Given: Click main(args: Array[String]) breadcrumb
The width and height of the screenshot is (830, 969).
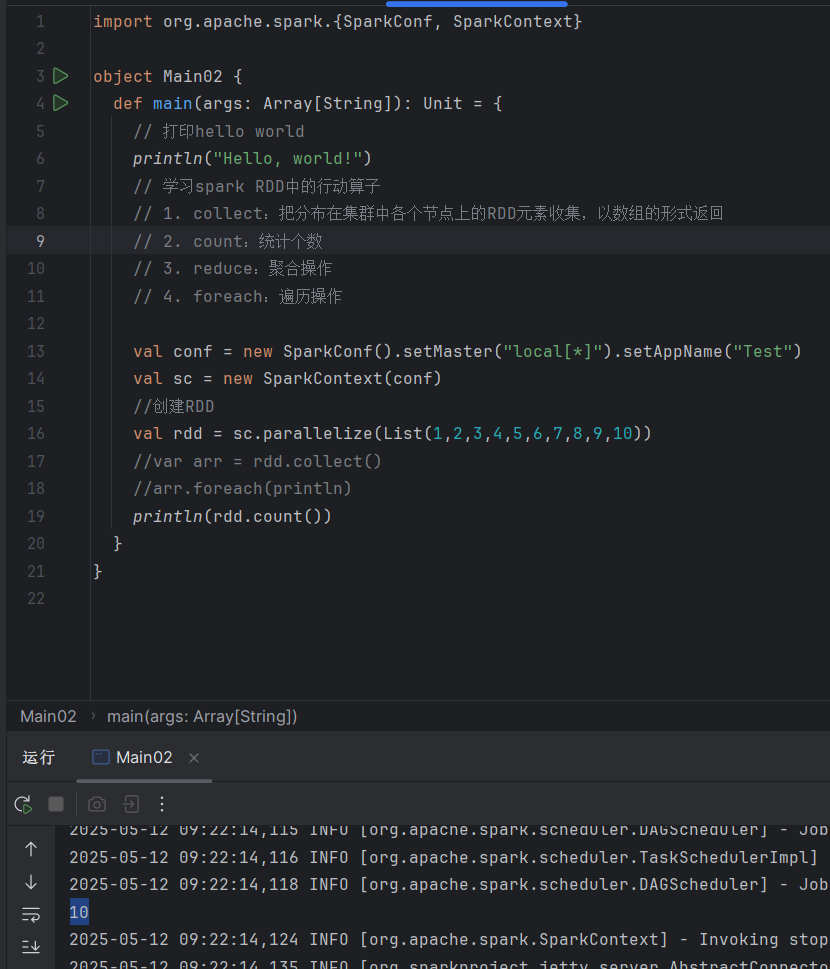Looking at the screenshot, I should [x=202, y=716].
